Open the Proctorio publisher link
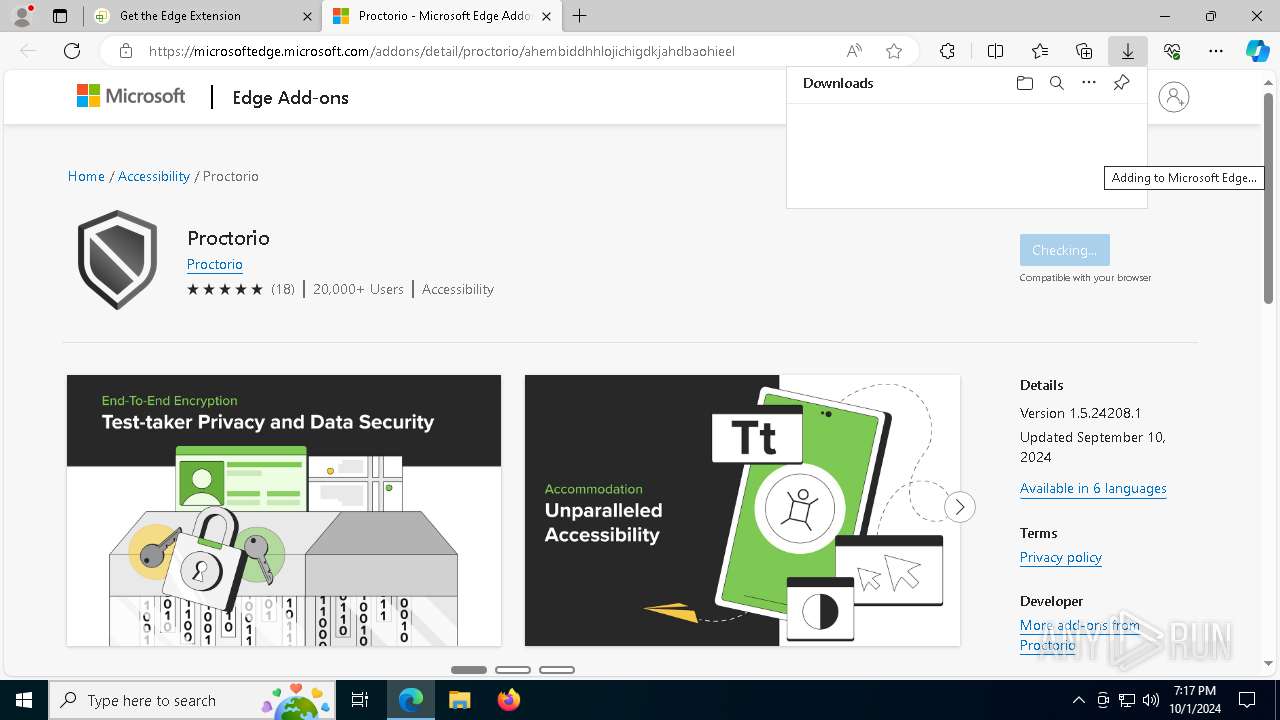The image size is (1280, 720). coord(215,264)
